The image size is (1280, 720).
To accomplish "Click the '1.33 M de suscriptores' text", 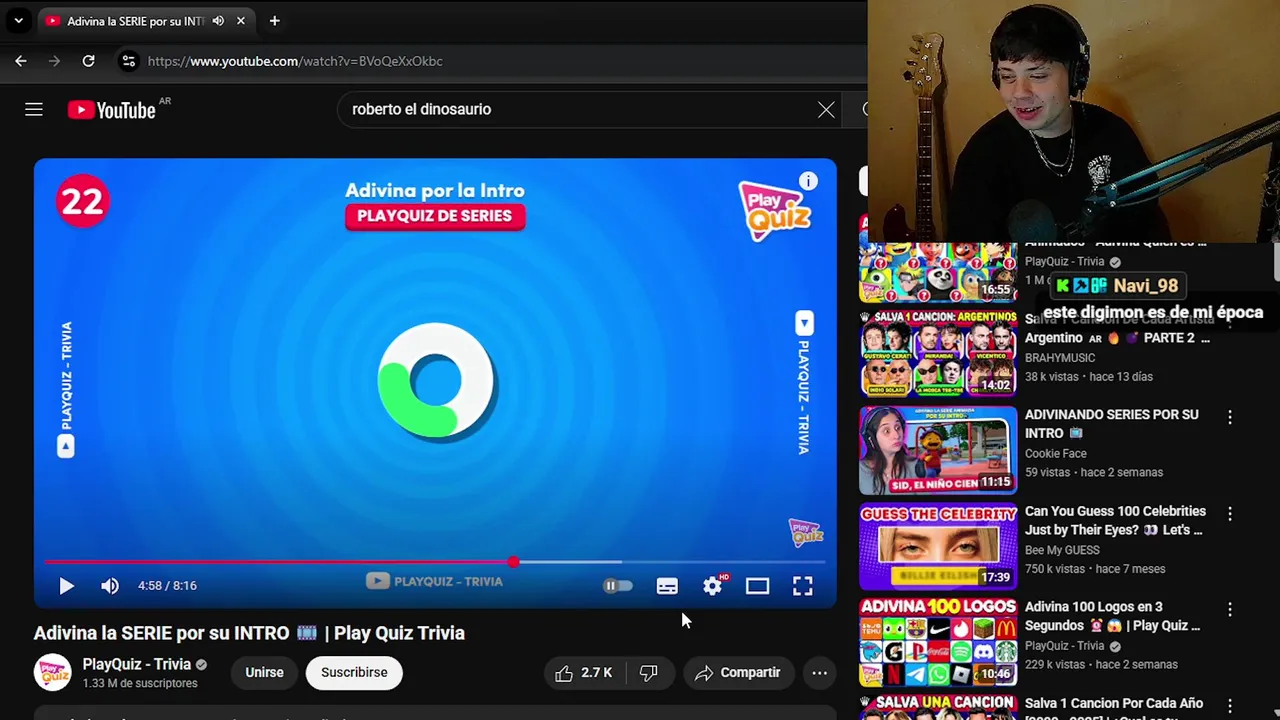I will pos(140,684).
